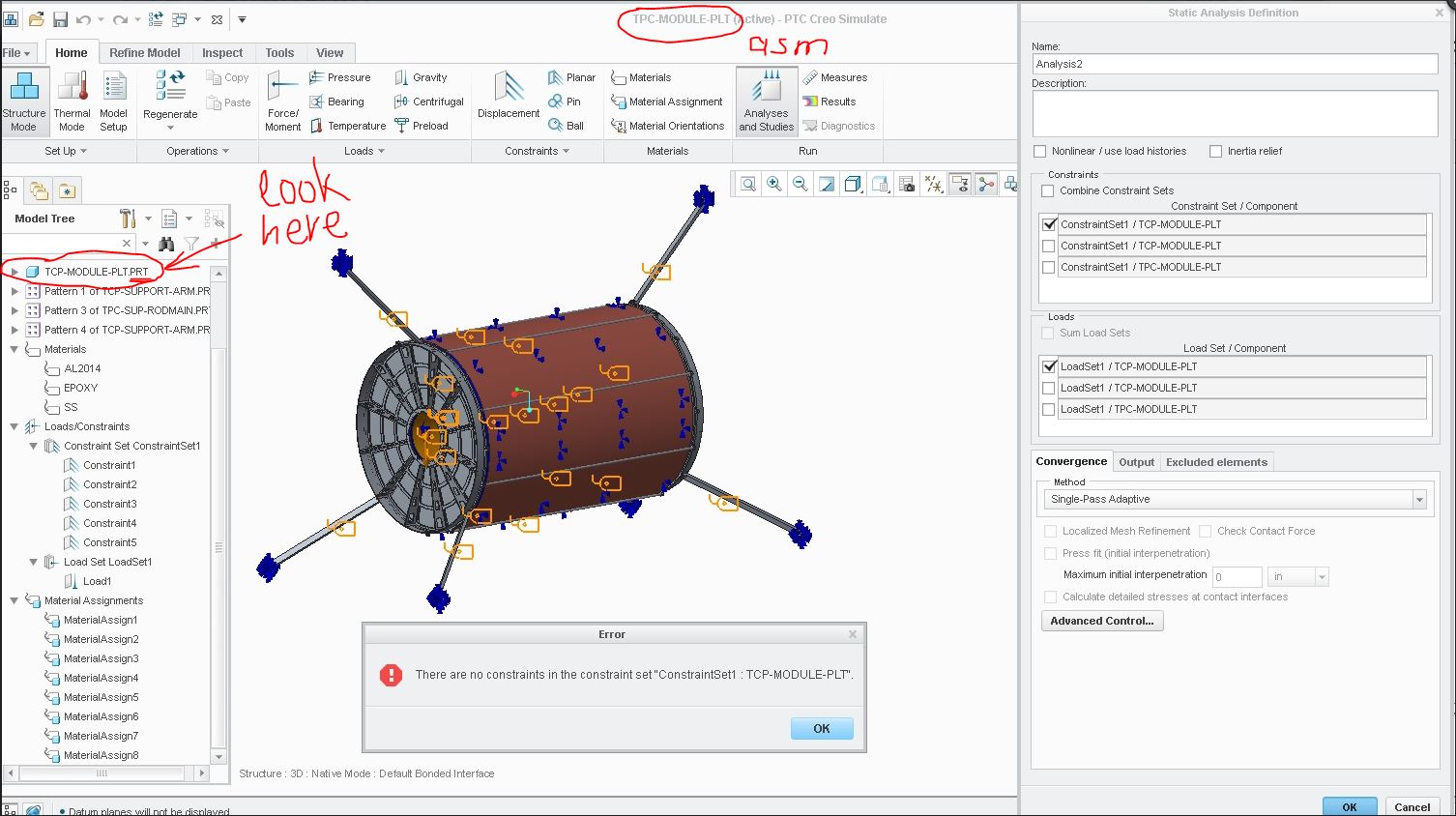Add a Preload

click(x=422, y=126)
